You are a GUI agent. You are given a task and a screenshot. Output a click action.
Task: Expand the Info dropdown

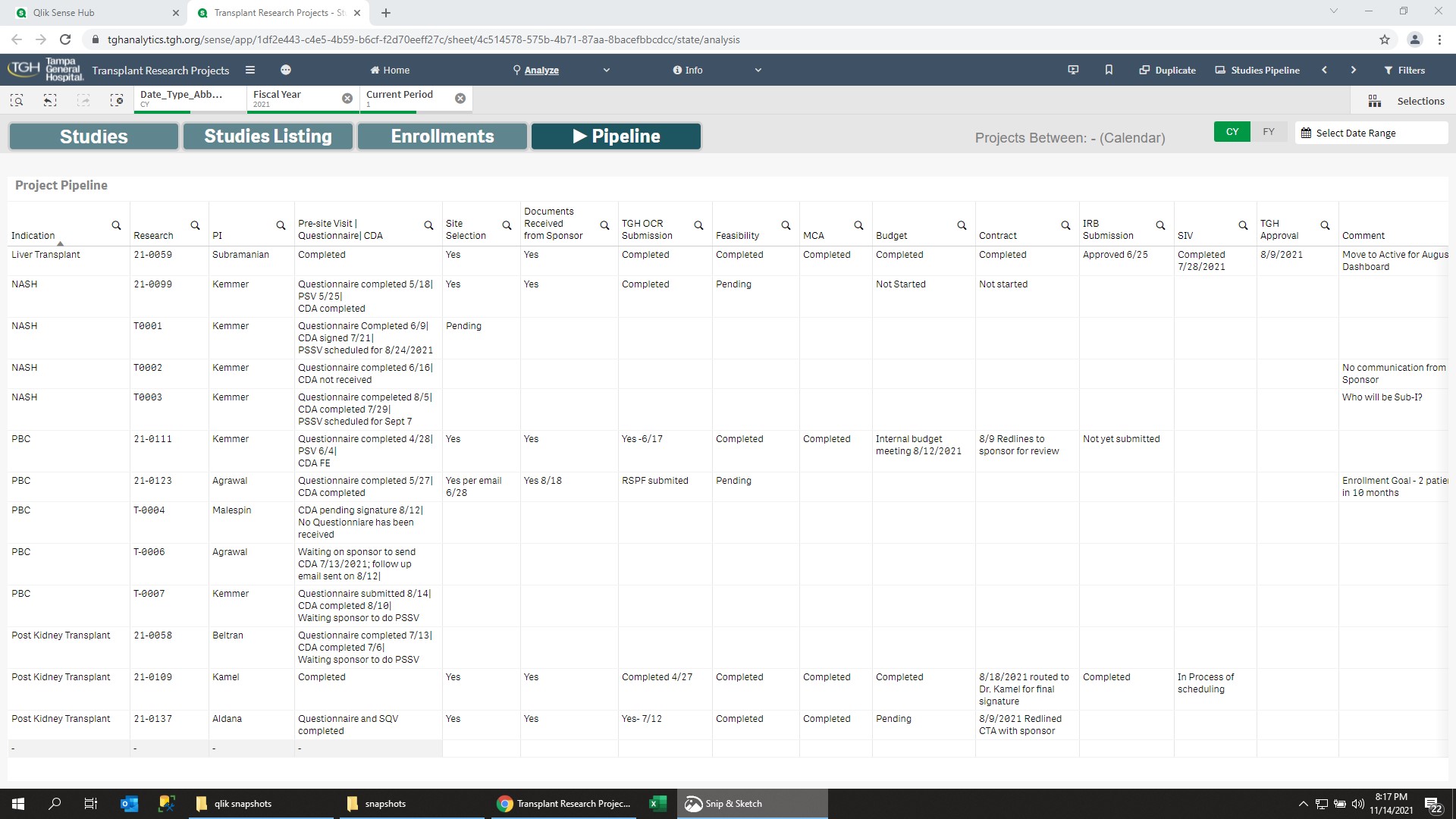tap(758, 69)
